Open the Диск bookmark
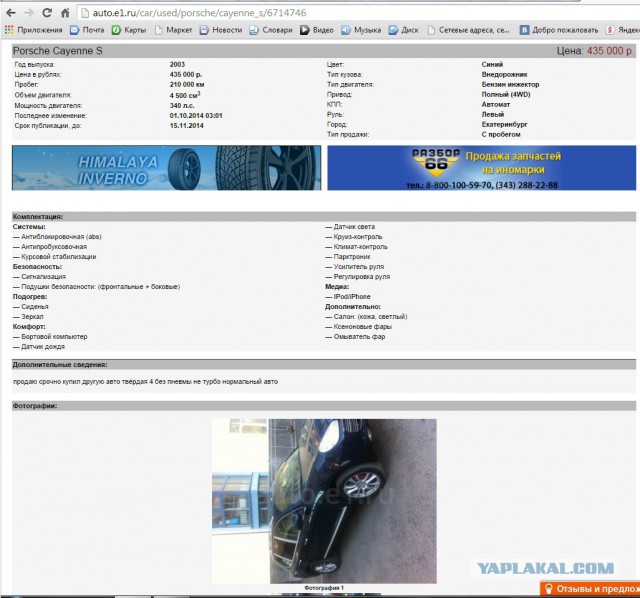Screen dimensions: 640x598 [404, 30]
